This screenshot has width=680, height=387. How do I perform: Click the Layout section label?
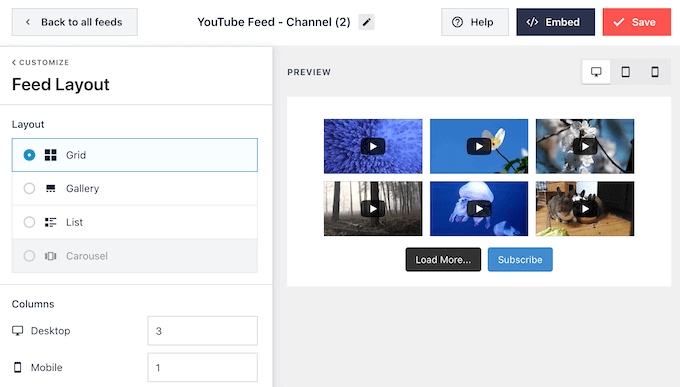28,125
